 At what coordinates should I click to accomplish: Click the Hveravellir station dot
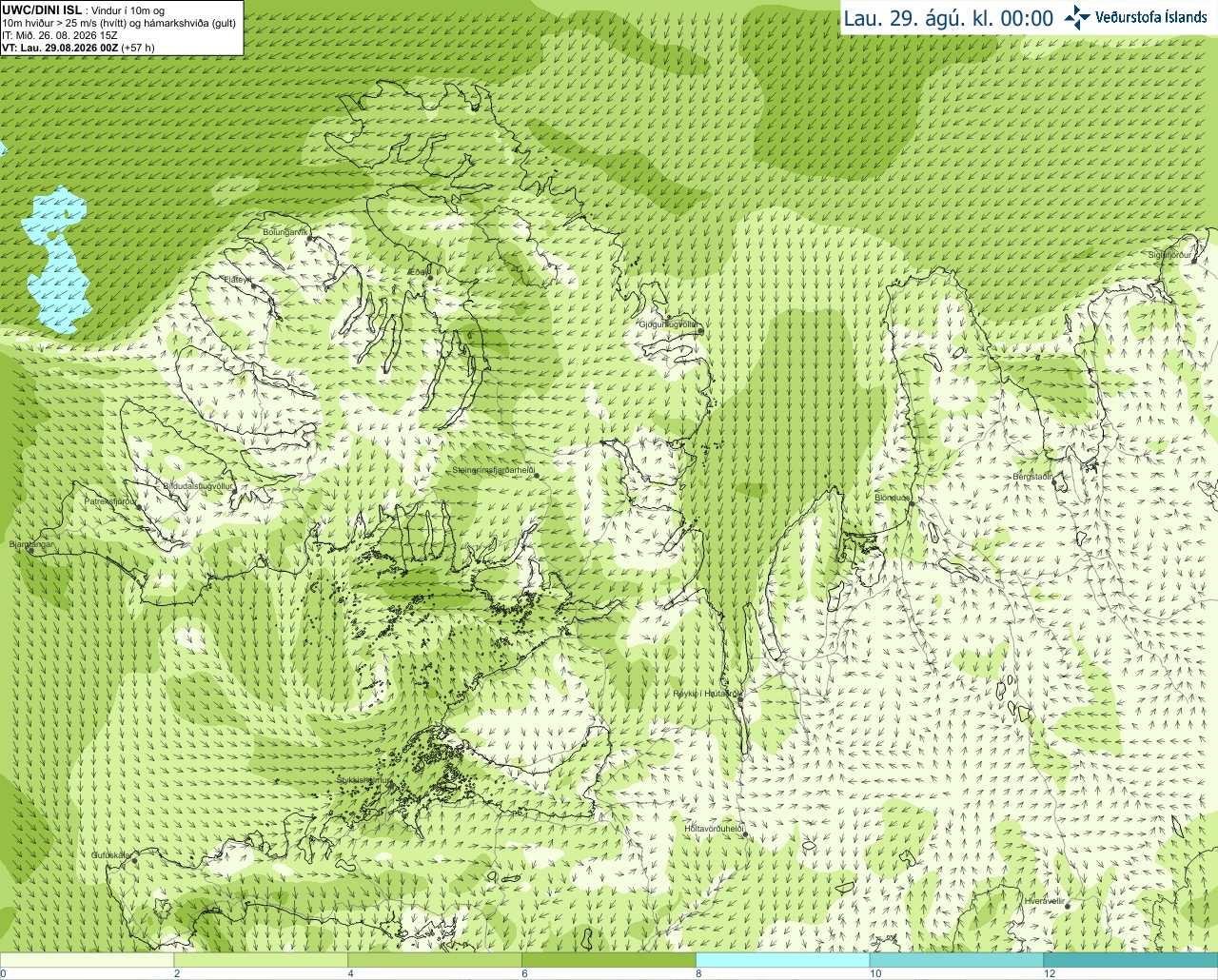(1068, 907)
